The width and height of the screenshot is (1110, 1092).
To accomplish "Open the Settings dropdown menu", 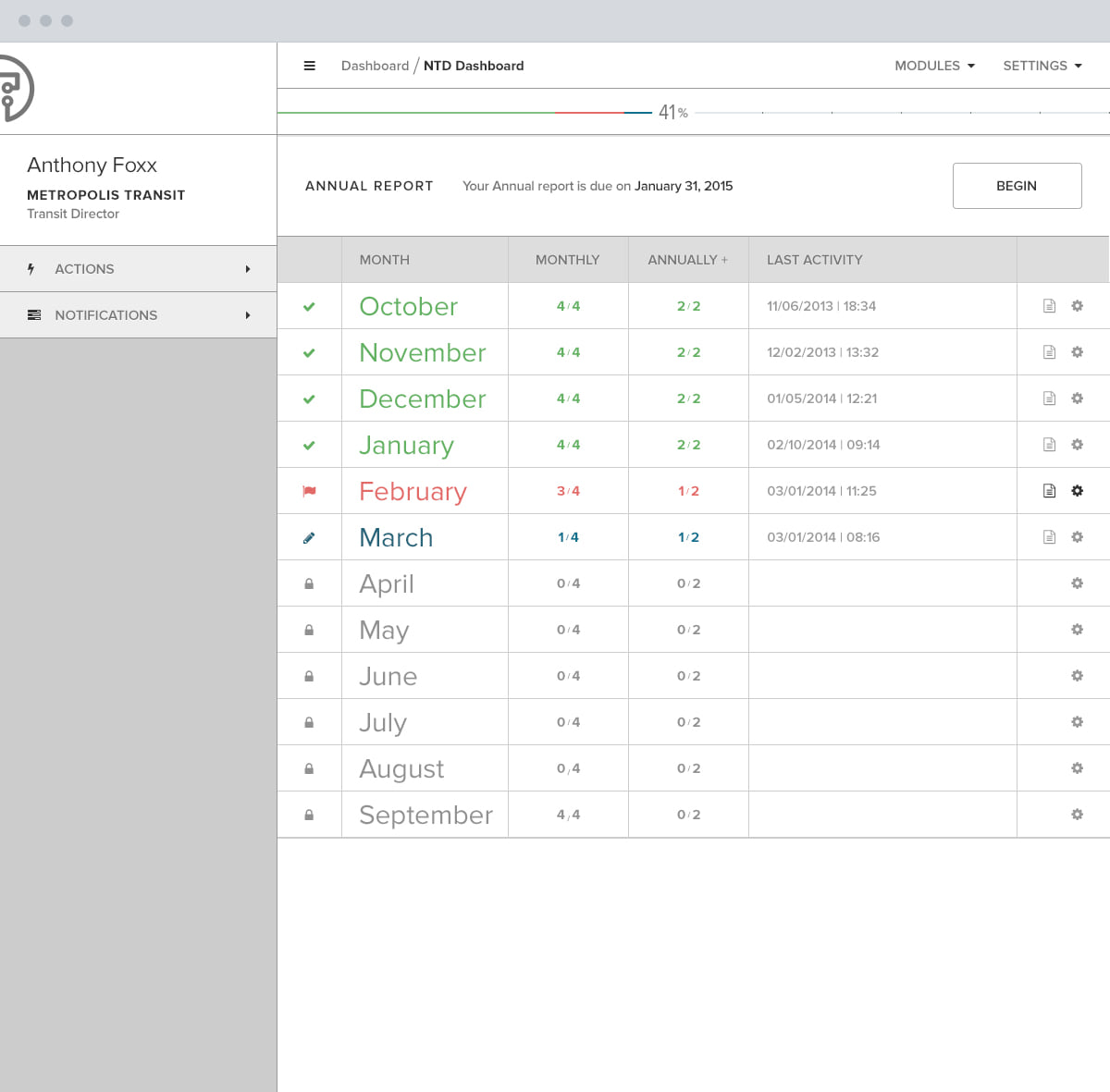I will [1042, 66].
